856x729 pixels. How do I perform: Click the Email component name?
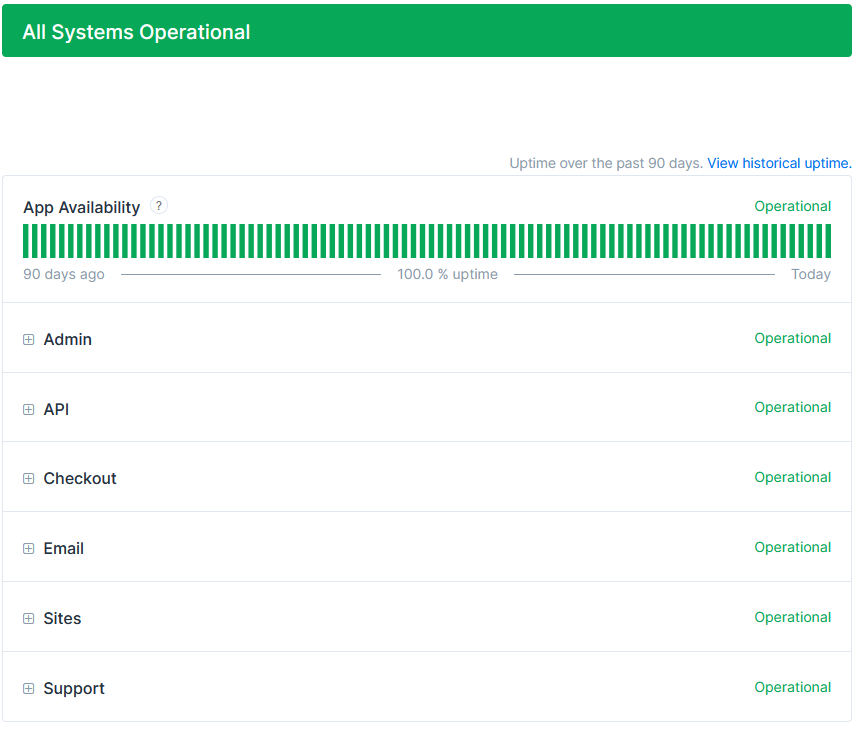(63, 548)
